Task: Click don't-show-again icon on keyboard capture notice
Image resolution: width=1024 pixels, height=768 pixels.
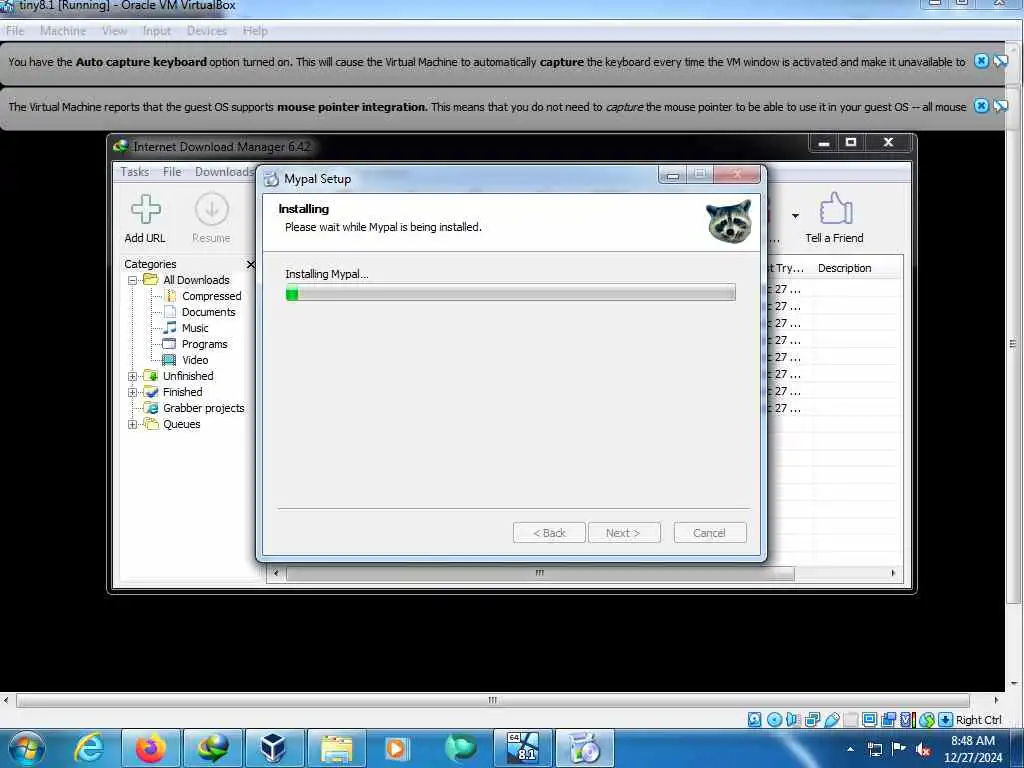Action: click(x=1000, y=61)
